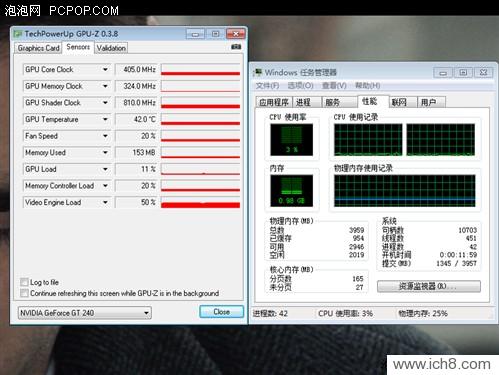Viewport: 499px width, 375px height.
Task: Click the 153 MB memory used value
Action: pyautogui.click(x=136, y=153)
